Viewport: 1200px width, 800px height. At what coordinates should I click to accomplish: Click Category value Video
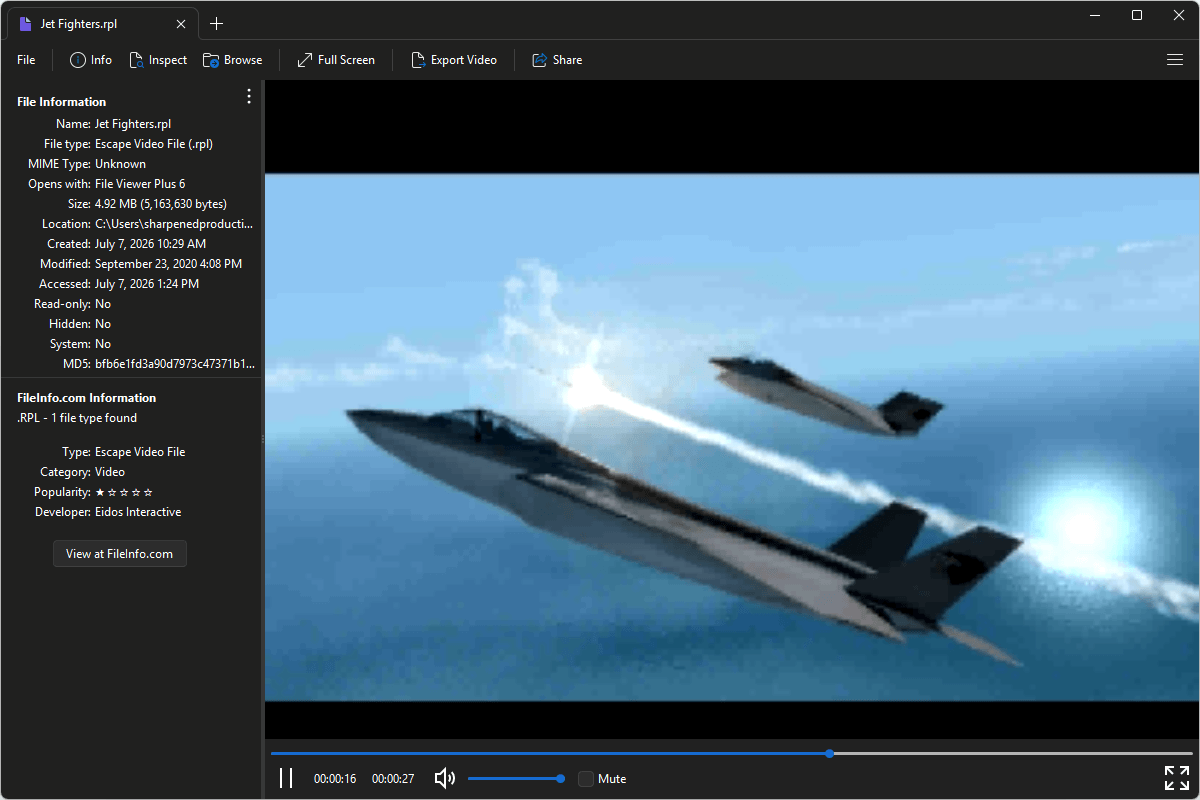tap(110, 472)
